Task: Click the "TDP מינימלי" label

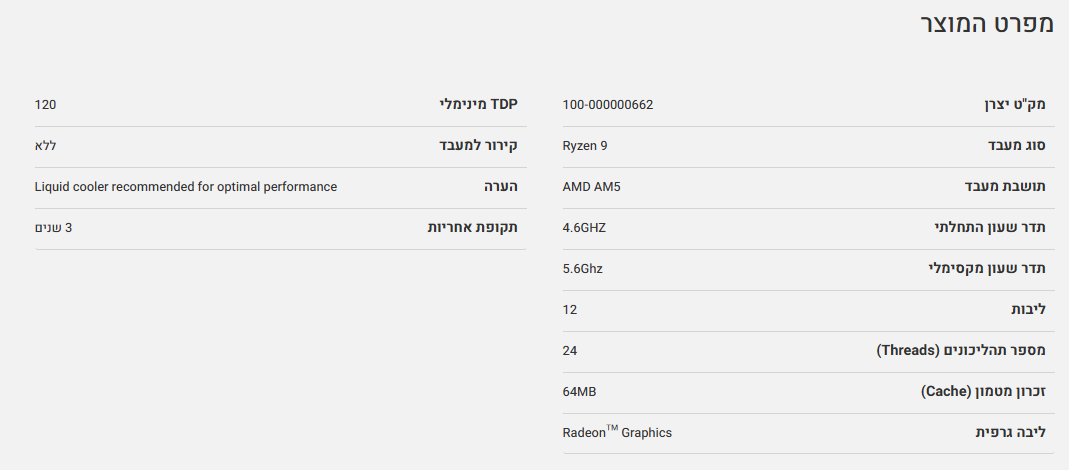Action: tap(479, 105)
